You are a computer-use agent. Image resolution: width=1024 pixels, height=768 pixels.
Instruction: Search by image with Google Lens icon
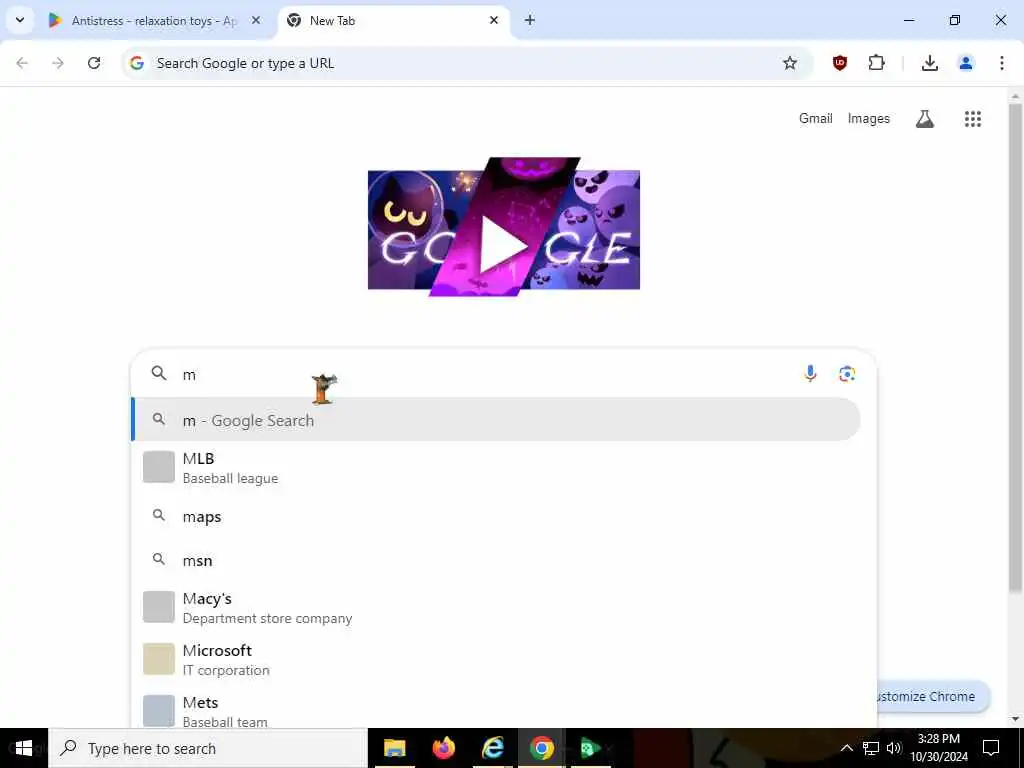pos(847,374)
